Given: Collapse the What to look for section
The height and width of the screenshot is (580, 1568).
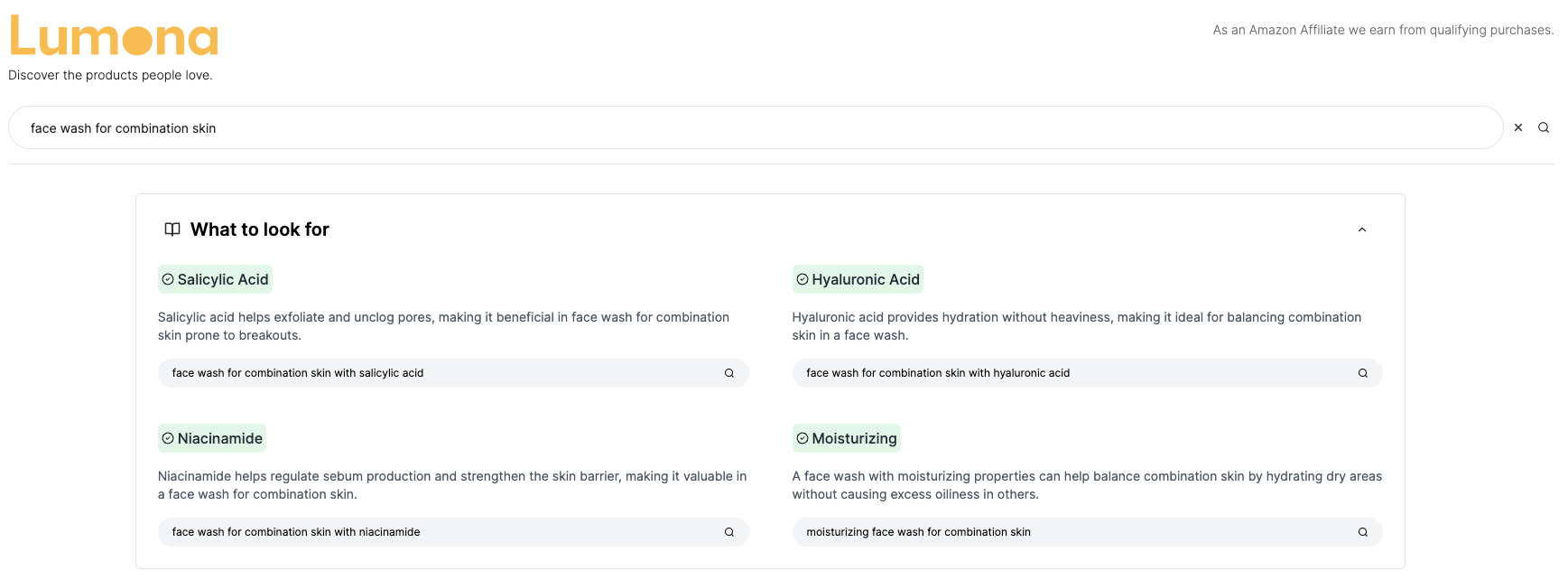Looking at the screenshot, I should pyautogui.click(x=1362, y=229).
